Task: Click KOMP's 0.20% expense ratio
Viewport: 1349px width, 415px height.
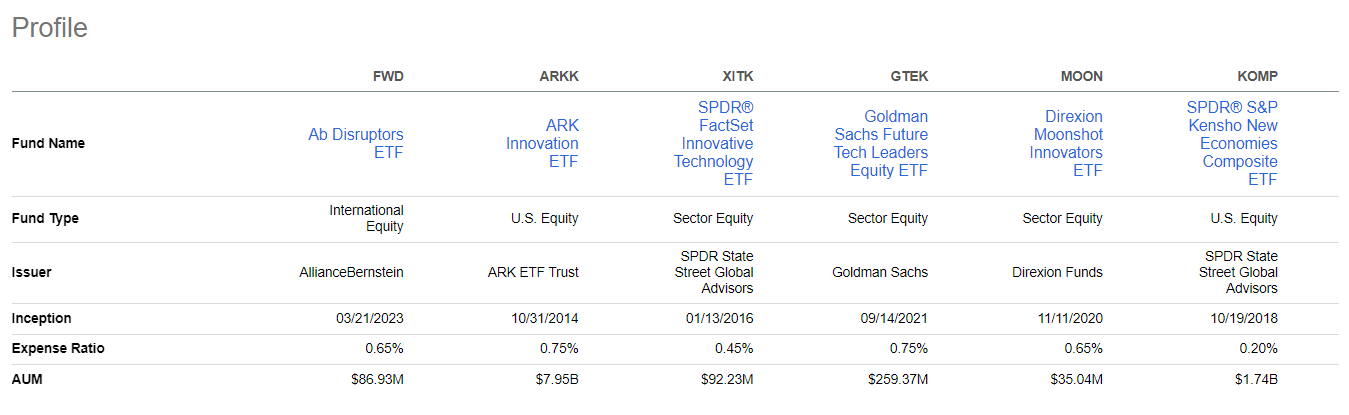Action: click(1257, 349)
